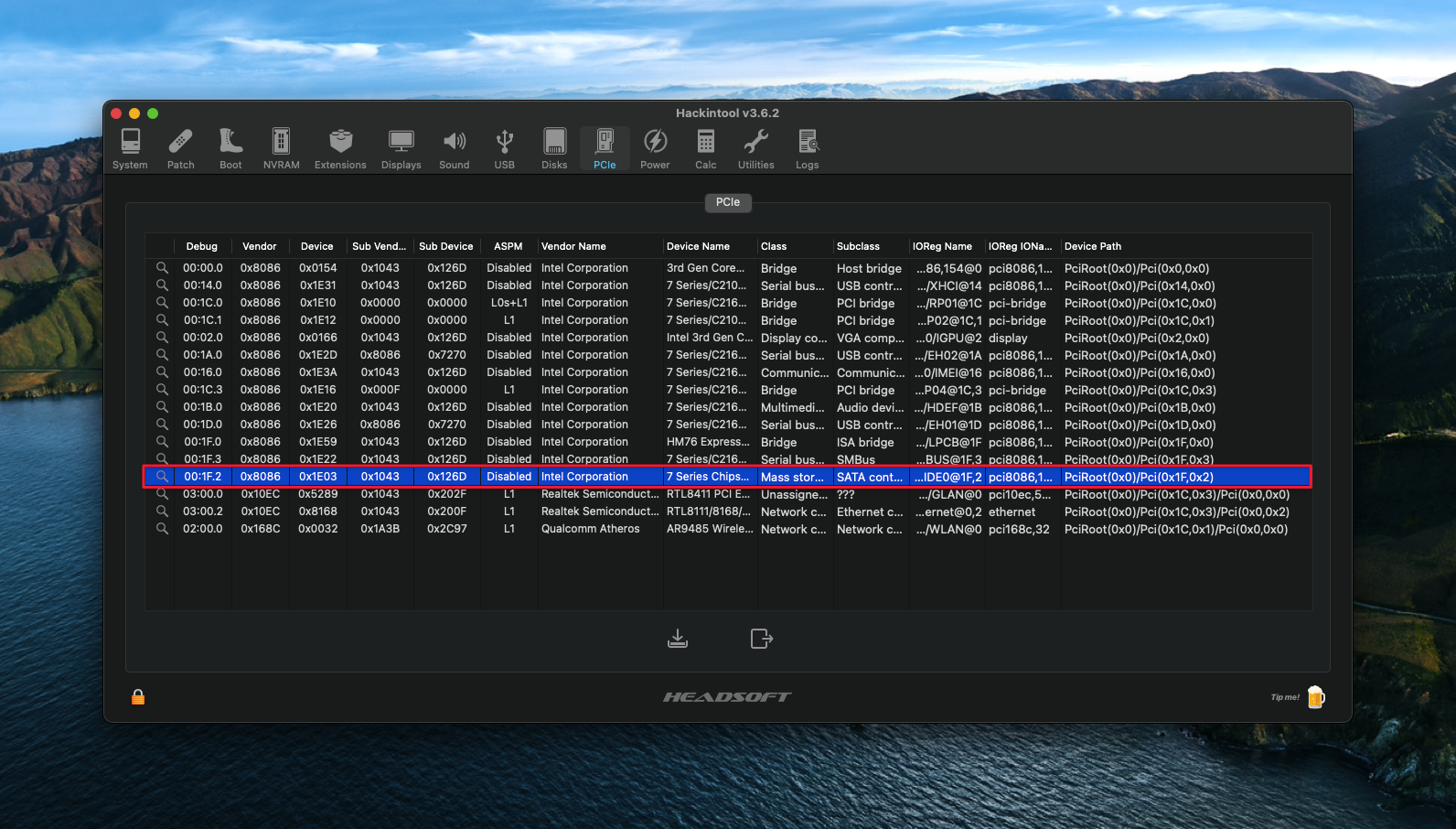Sort table by Vendor Name column

pyautogui.click(x=573, y=246)
